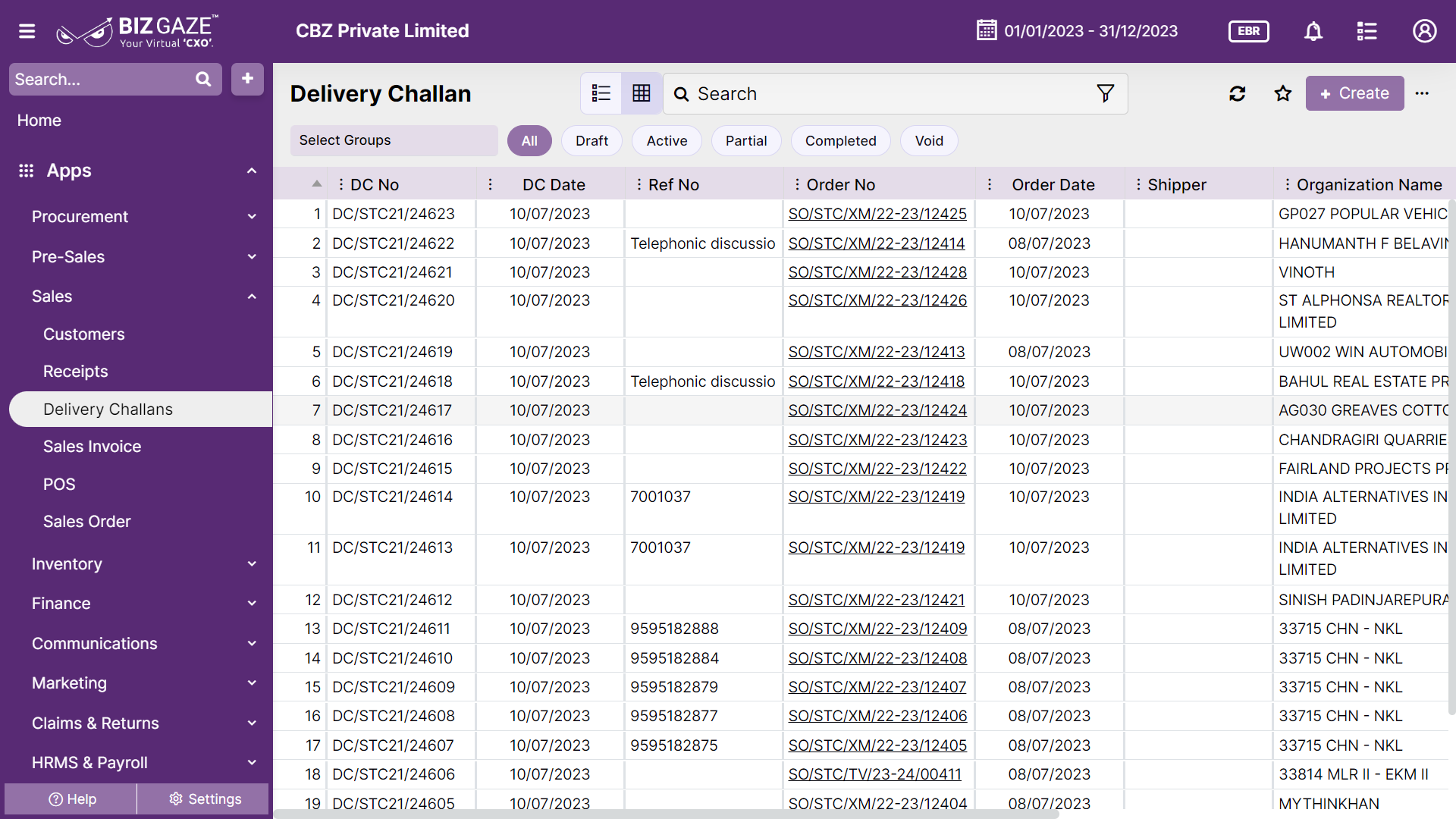Click the Create button
Screen dimensions: 1456x819
click(x=1354, y=93)
